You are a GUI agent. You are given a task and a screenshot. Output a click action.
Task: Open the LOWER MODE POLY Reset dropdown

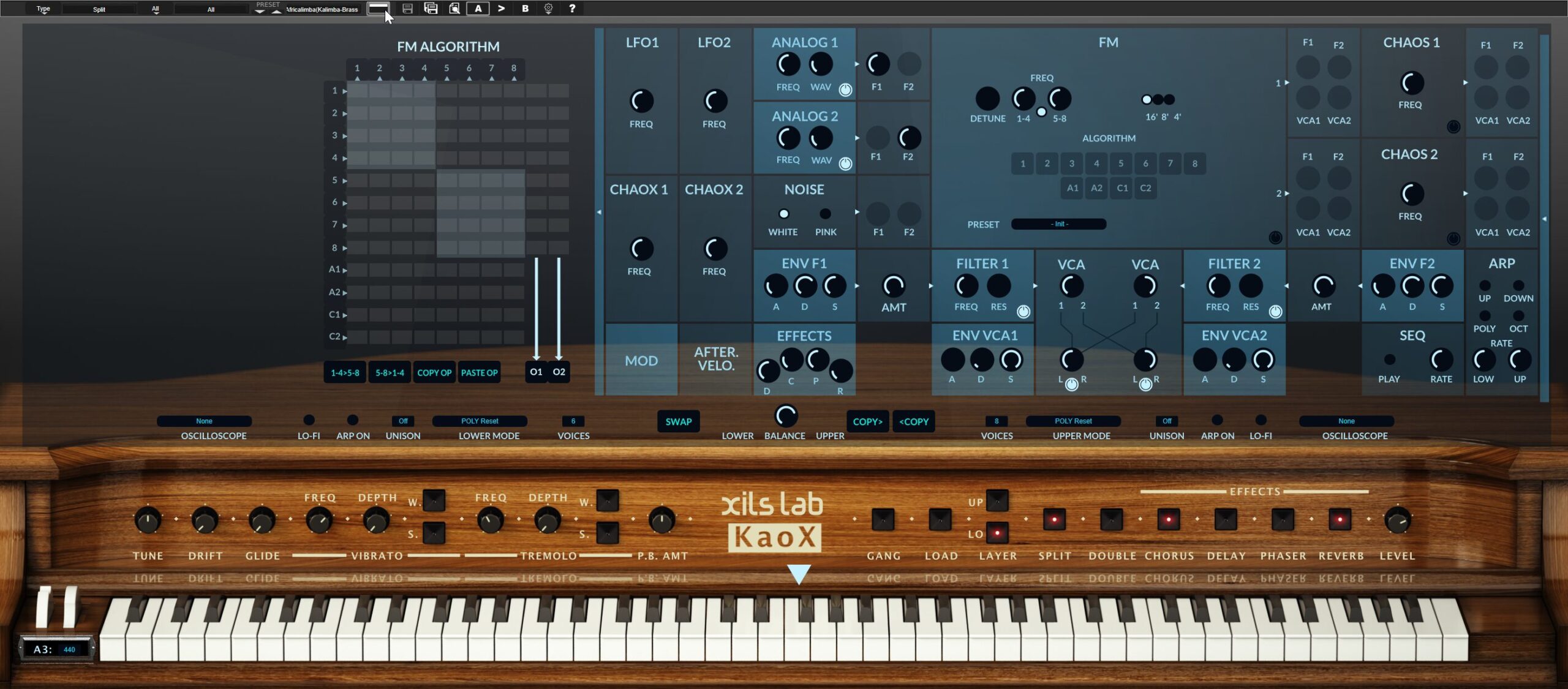point(480,421)
